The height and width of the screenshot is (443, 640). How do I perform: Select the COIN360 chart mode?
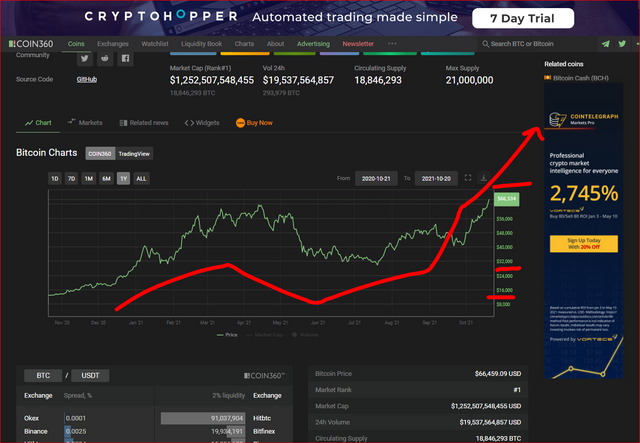click(x=100, y=154)
